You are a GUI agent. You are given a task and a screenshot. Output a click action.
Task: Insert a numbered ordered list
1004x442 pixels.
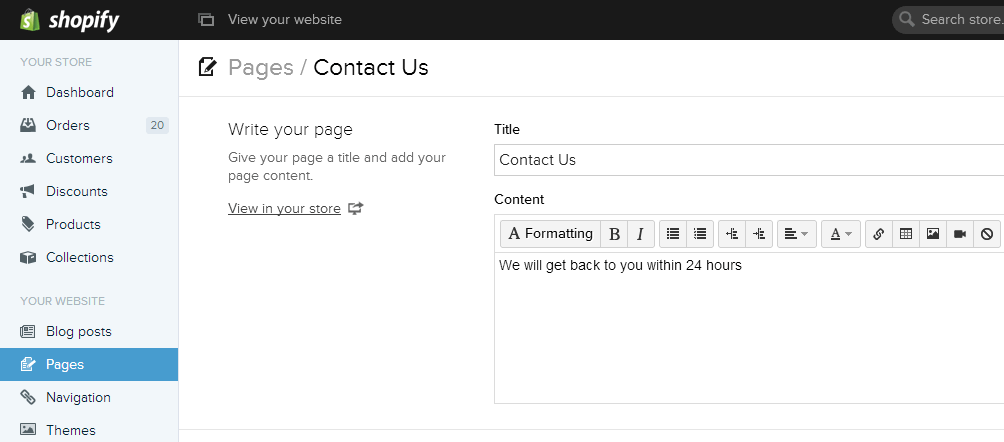tap(700, 234)
